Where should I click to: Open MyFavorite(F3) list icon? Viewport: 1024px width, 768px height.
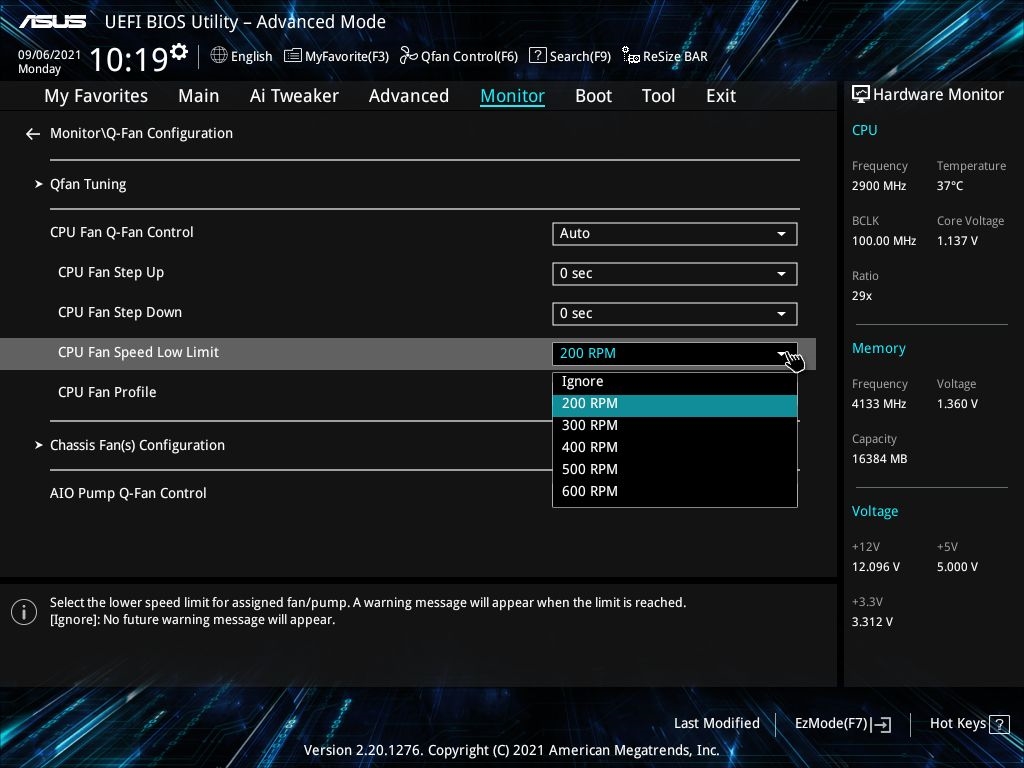point(293,56)
